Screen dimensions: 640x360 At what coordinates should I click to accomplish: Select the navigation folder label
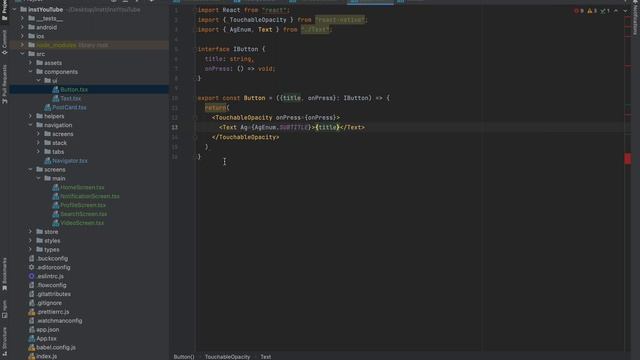(x=58, y=125)
